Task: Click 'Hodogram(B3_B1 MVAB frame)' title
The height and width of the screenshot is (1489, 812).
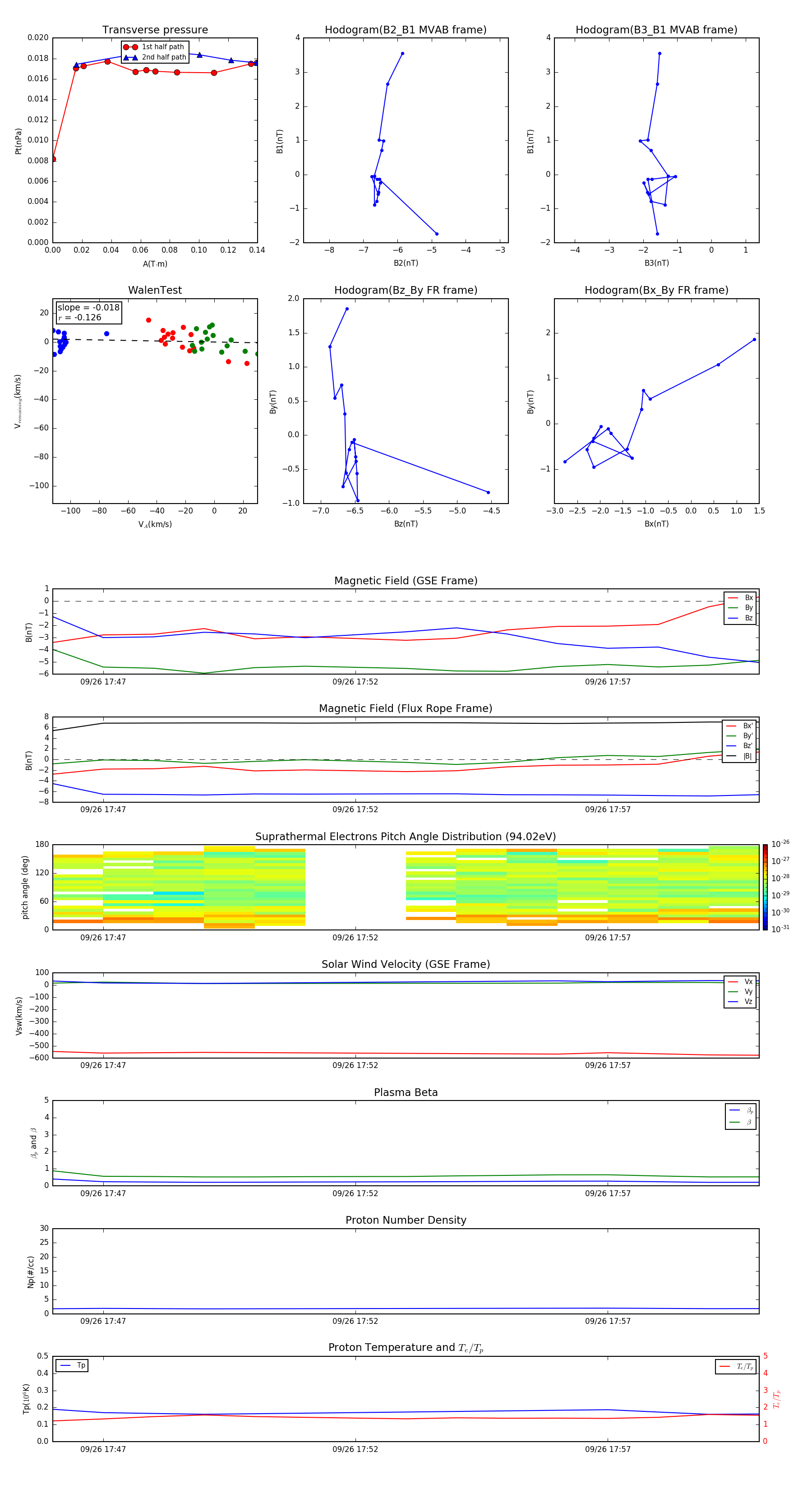Action: pos(656,30)
